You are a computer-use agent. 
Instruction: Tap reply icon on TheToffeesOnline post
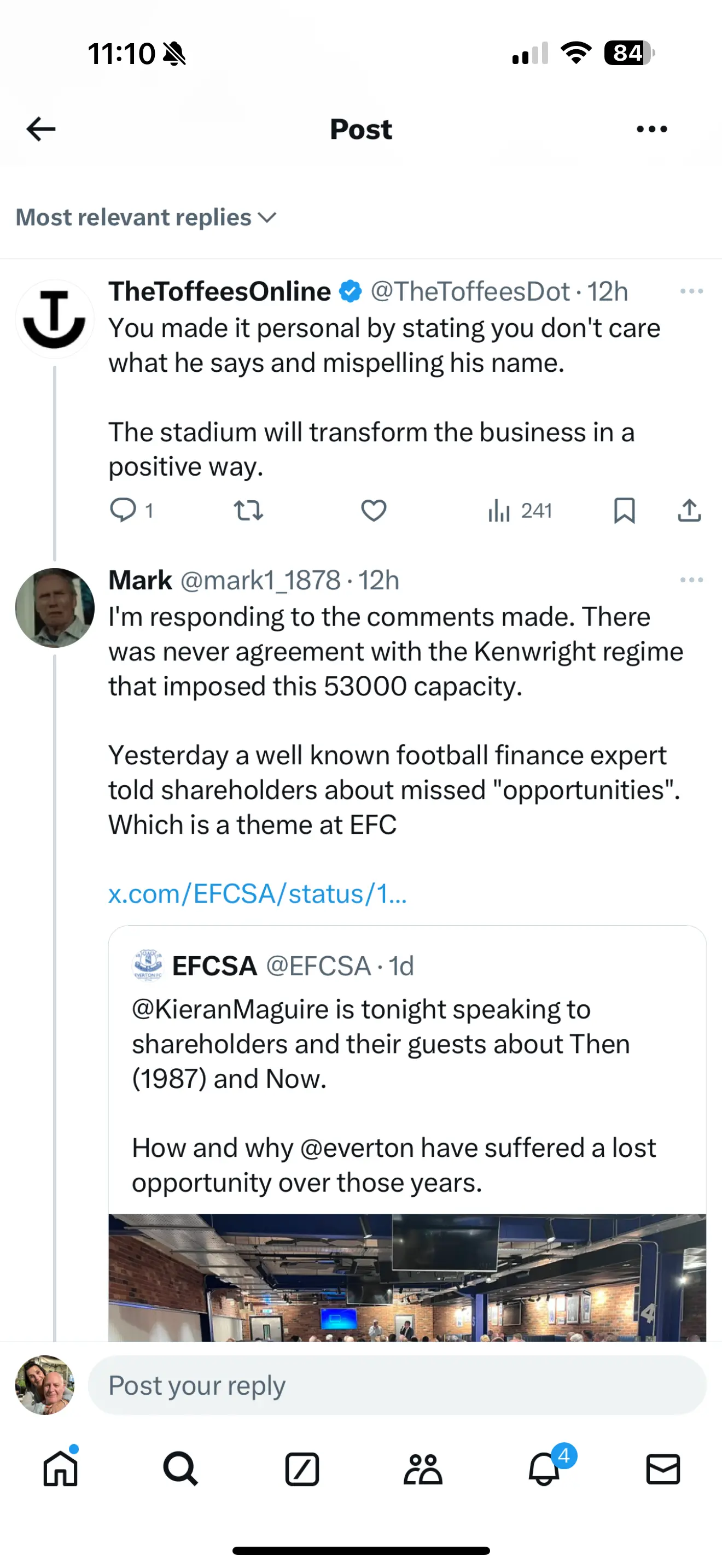(123, 510)
